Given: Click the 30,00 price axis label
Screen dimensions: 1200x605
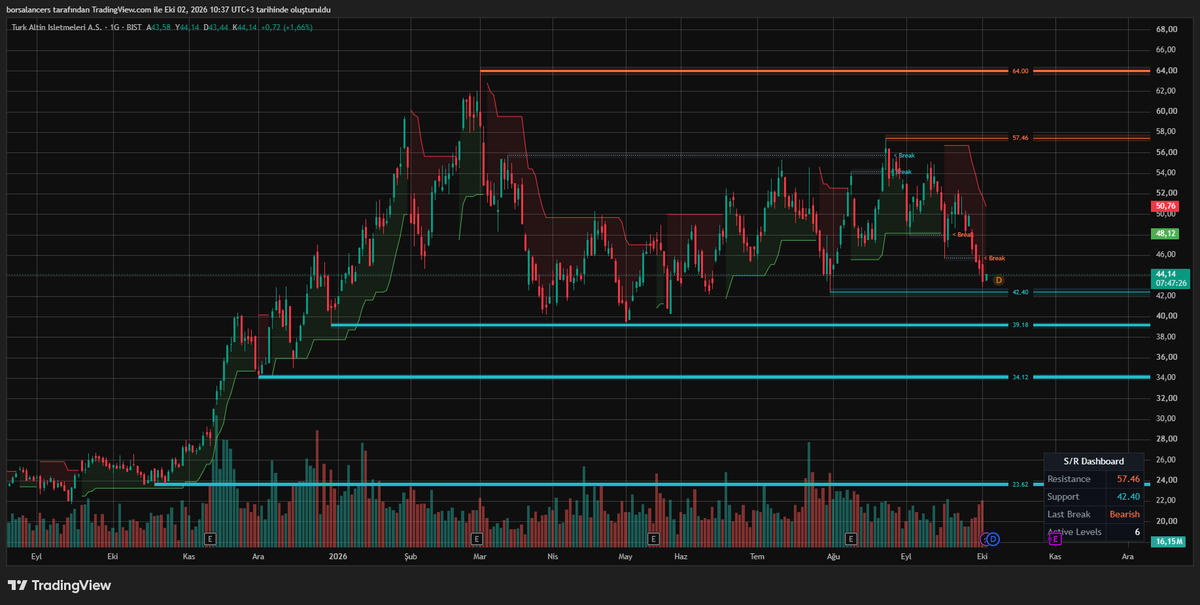Looking at the screenshot, I should [1165, 418].
